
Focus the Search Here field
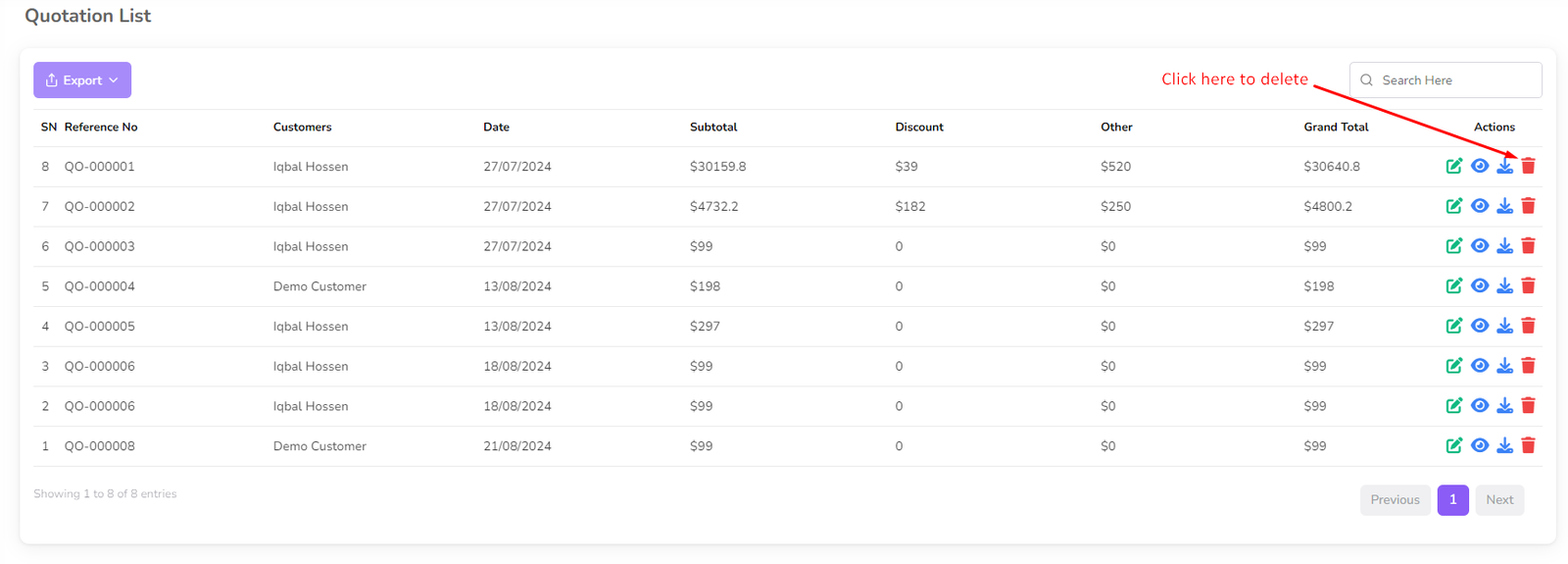click(1455, 80)
